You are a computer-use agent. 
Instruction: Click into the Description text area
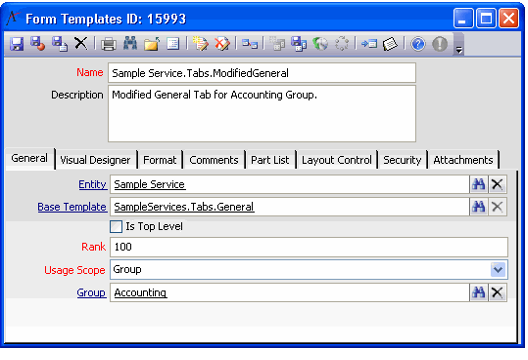(262, 113)
